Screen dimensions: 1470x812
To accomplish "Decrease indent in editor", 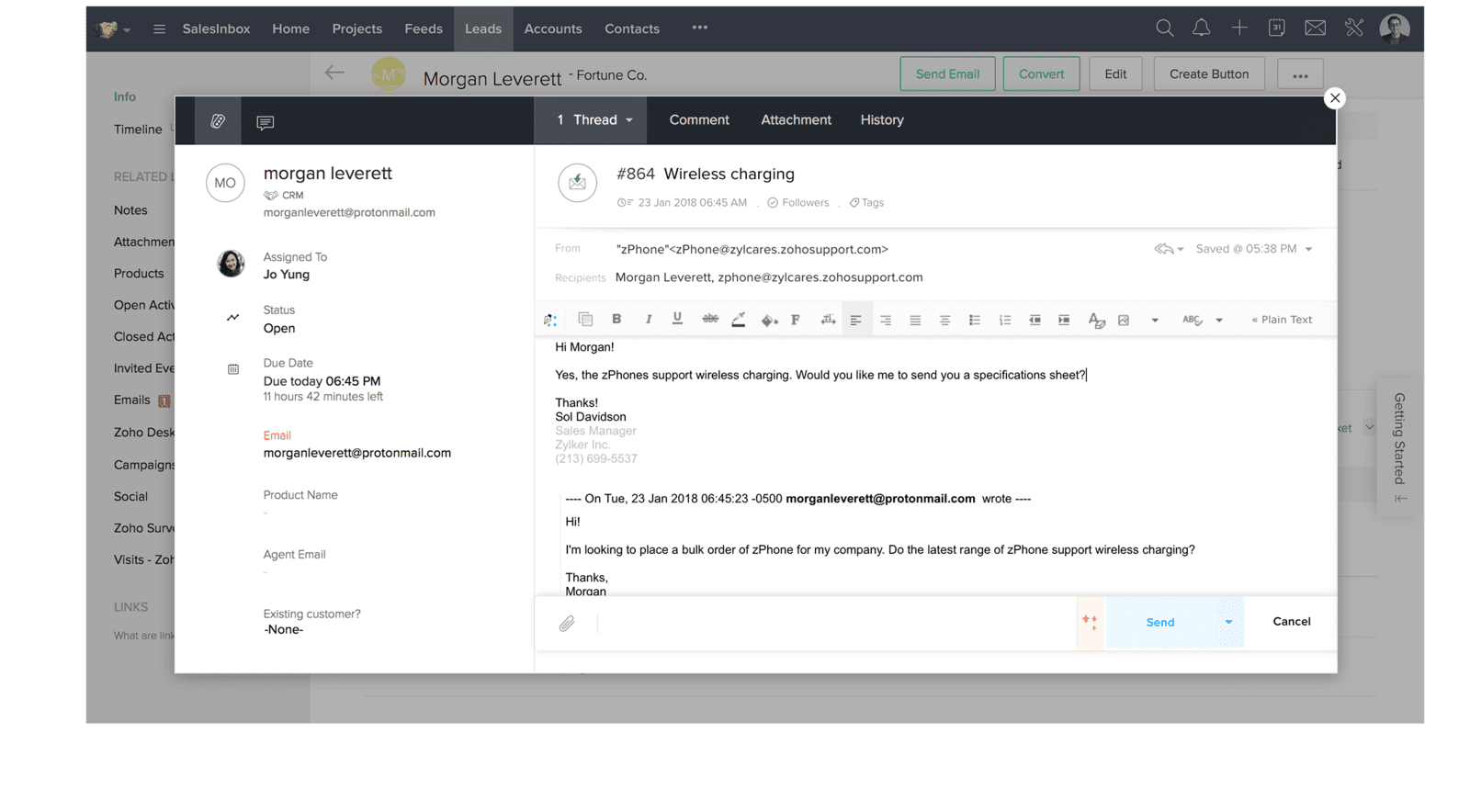I will click(x=1035, y=320).
